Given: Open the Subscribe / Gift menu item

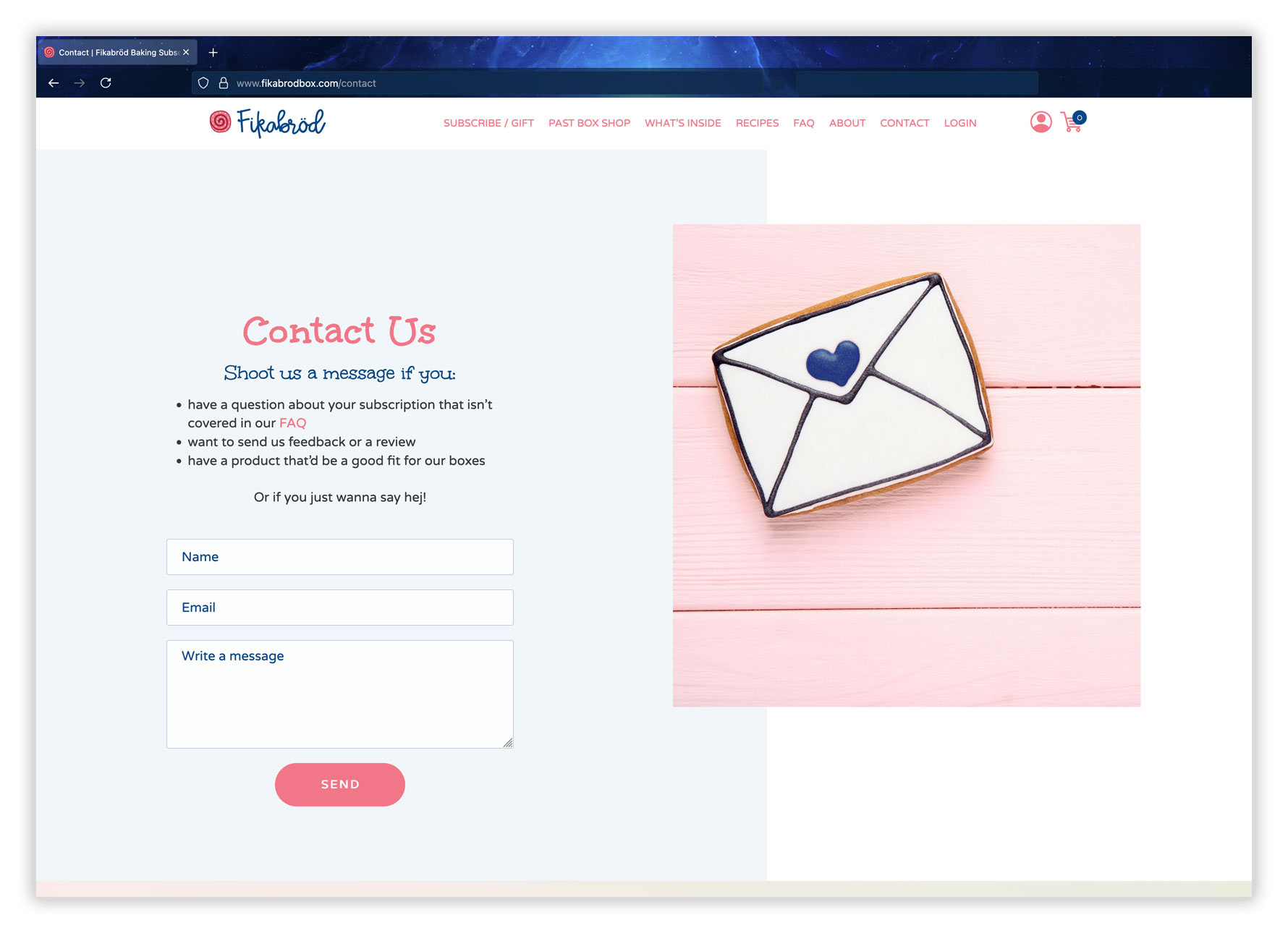Looking at the screenshot, I should (488, 123).
